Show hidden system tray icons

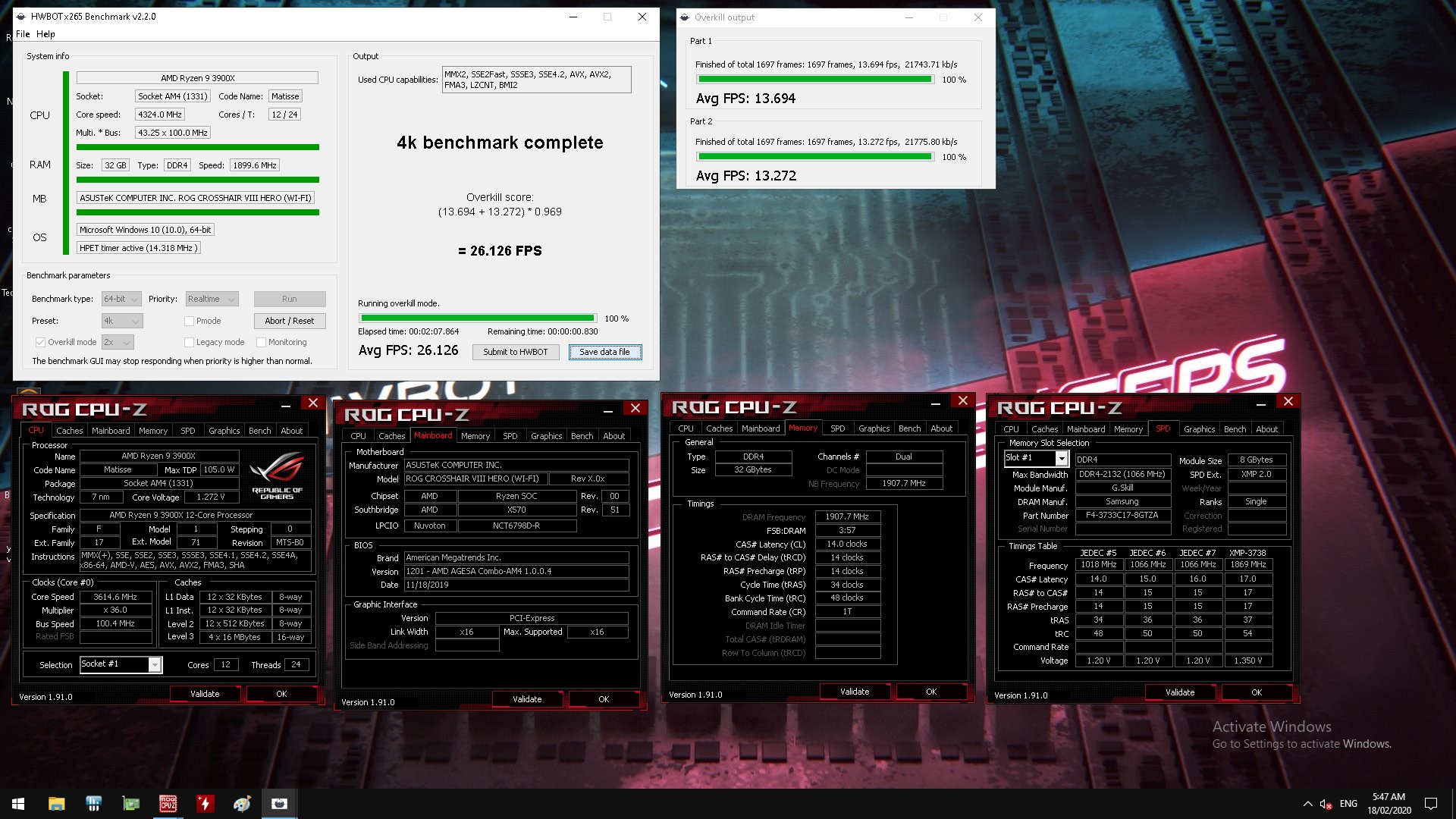tap(1307, 804)
